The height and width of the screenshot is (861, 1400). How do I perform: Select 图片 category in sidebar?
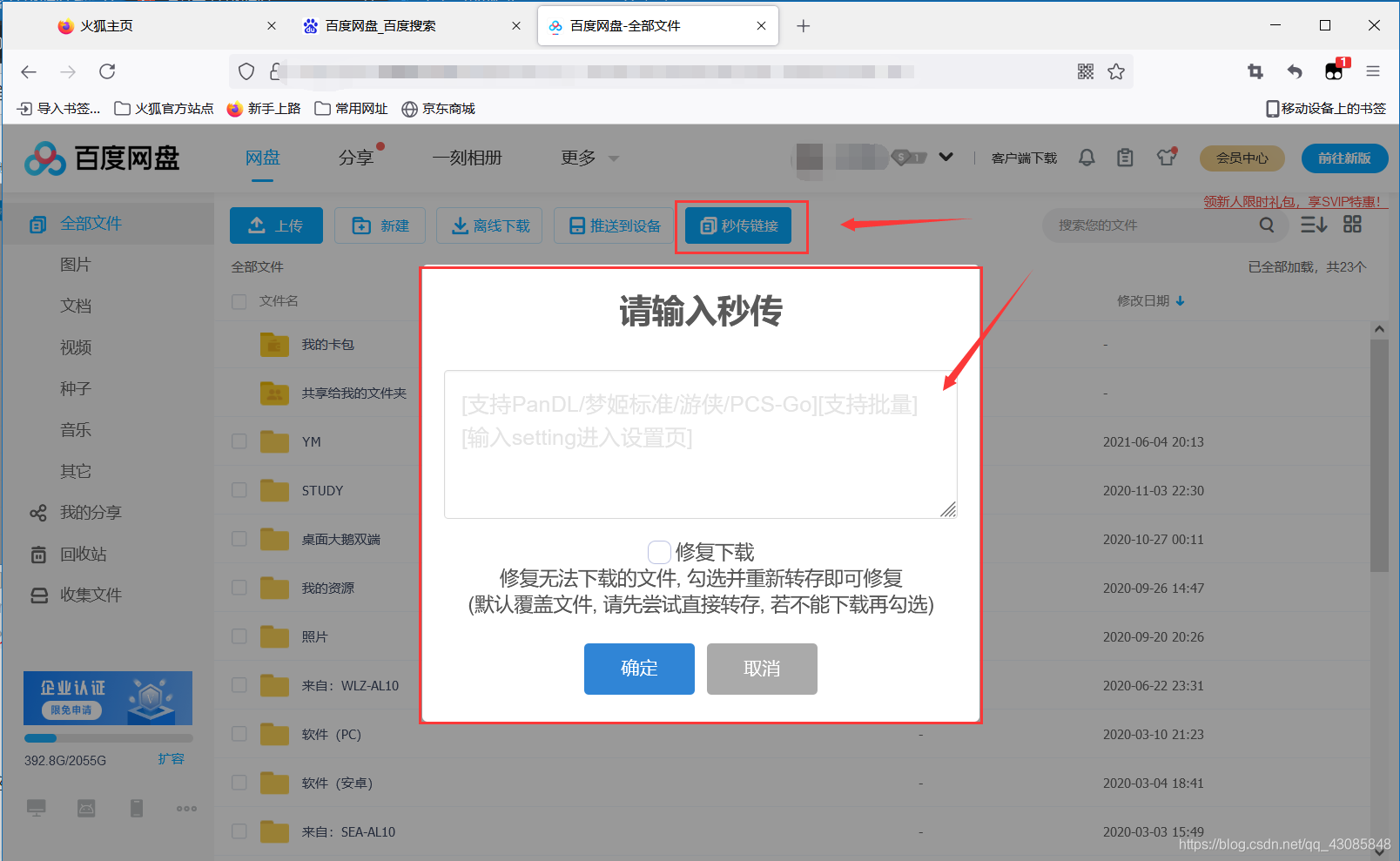pos(76,265)
